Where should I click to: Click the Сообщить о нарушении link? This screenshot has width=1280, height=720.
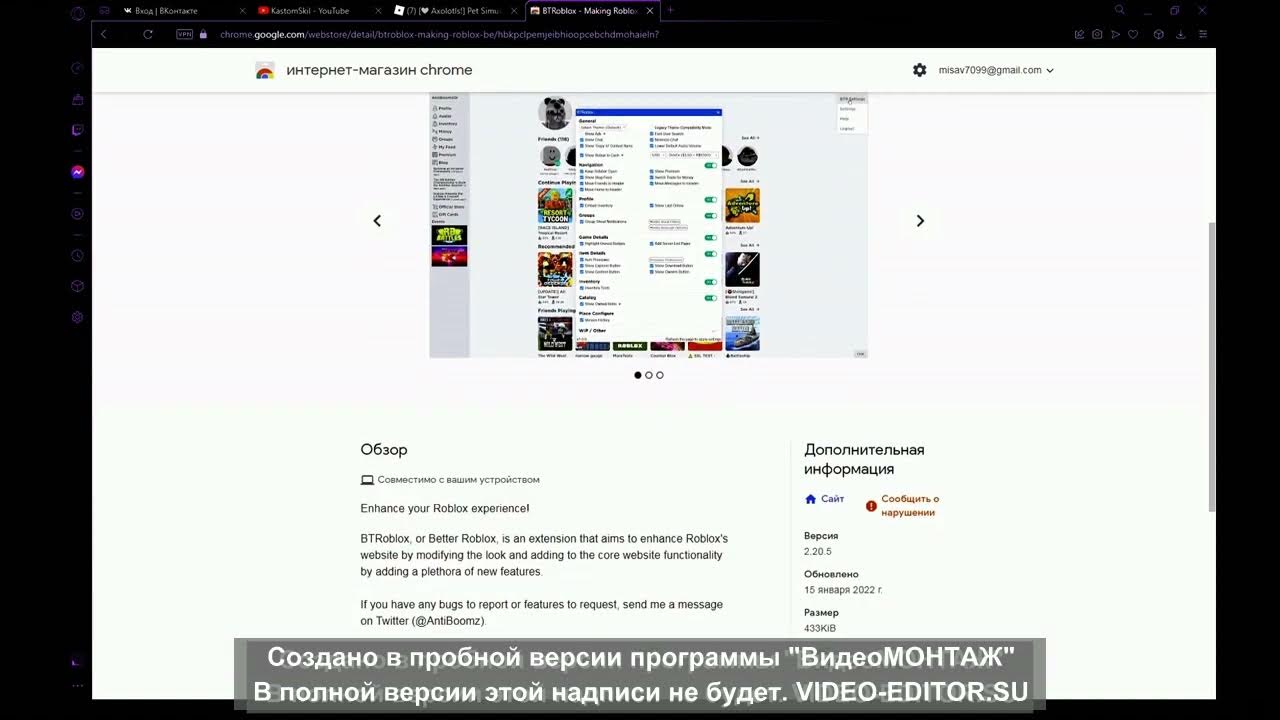click(903, 506)
